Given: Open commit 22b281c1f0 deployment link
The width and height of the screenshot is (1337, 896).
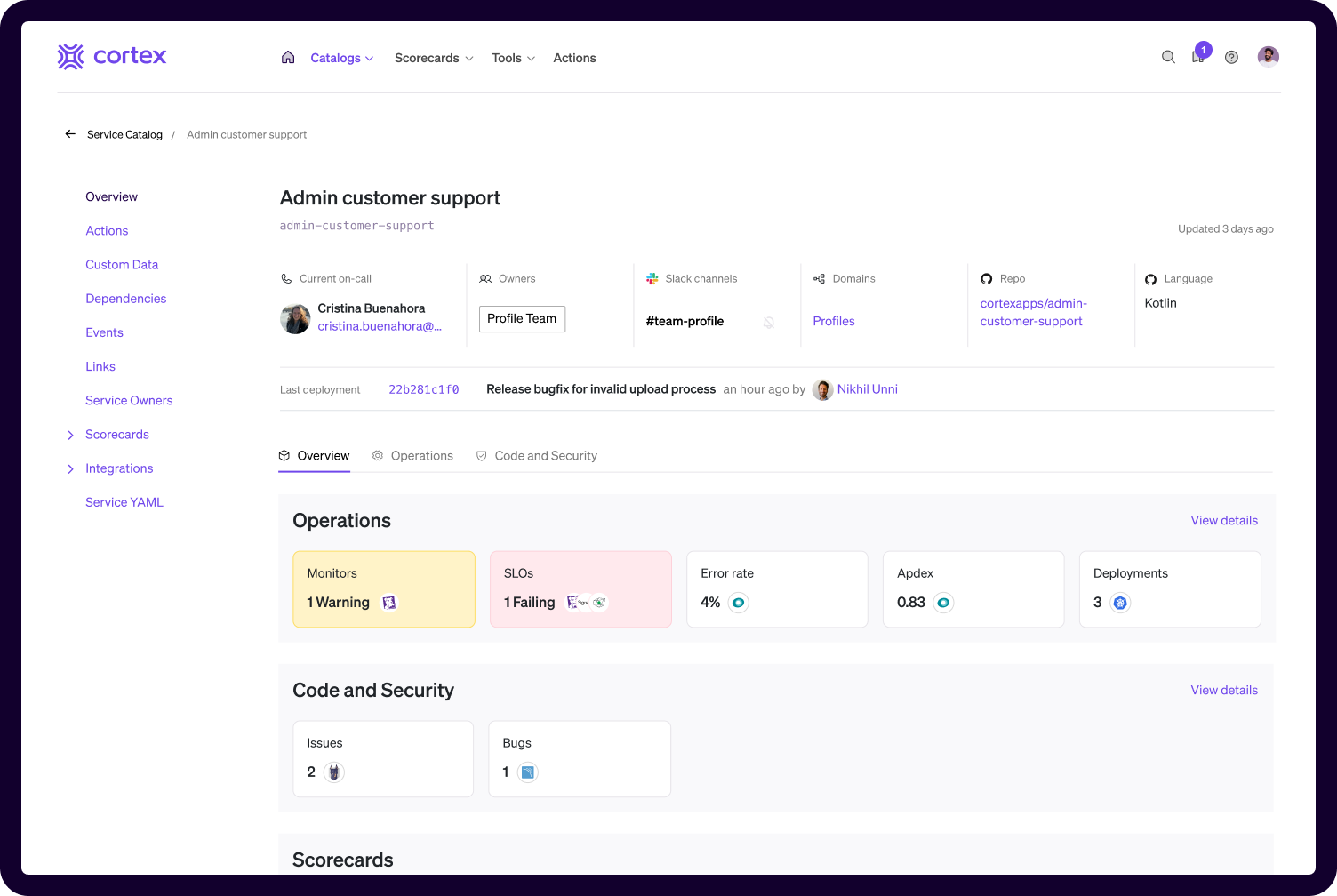Looking at the screenshot, I should (423, 389).
